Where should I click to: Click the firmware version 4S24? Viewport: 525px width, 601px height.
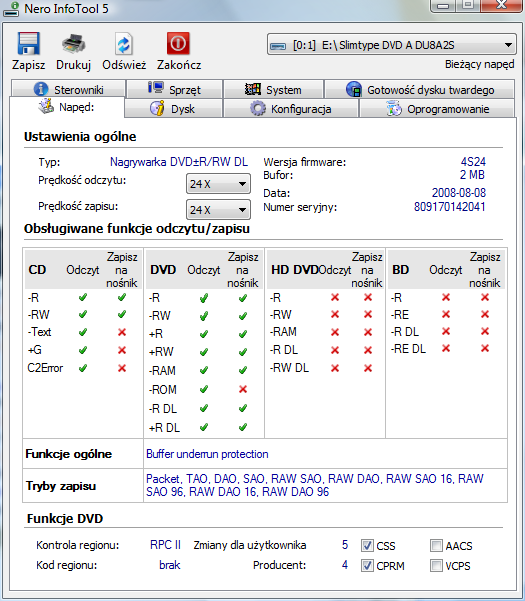tap(473, 162)
